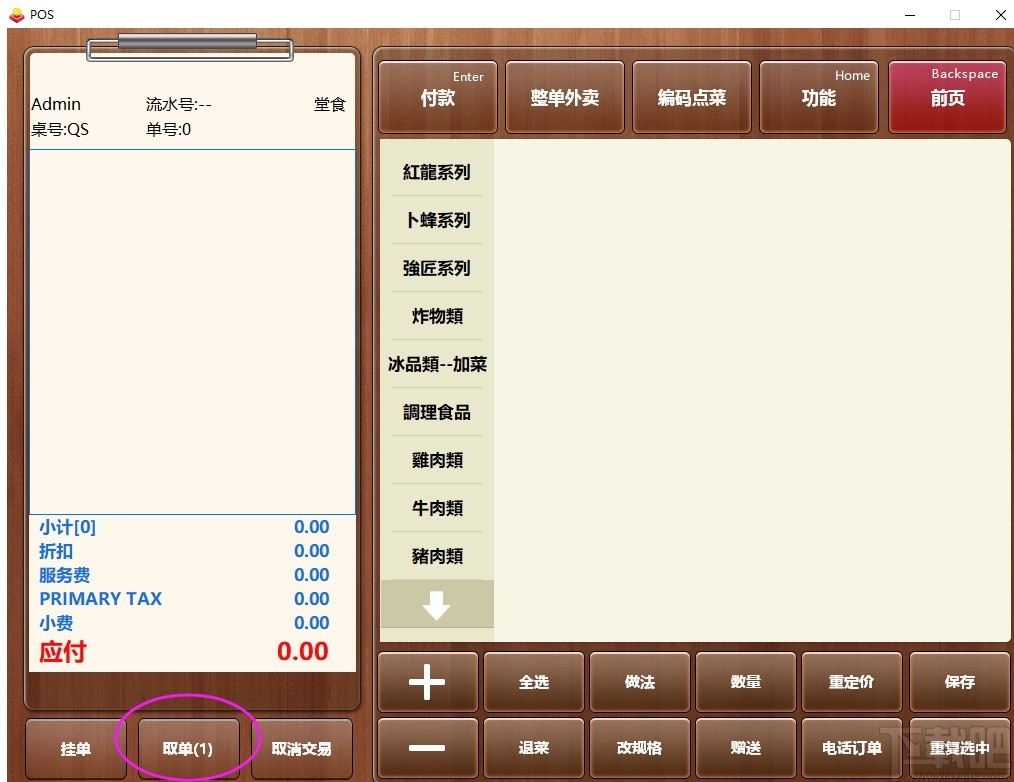Viewport: 1014px width, 782px height.
Task: Open the 功能 Home menu
Action: click(x=818, y=97)
